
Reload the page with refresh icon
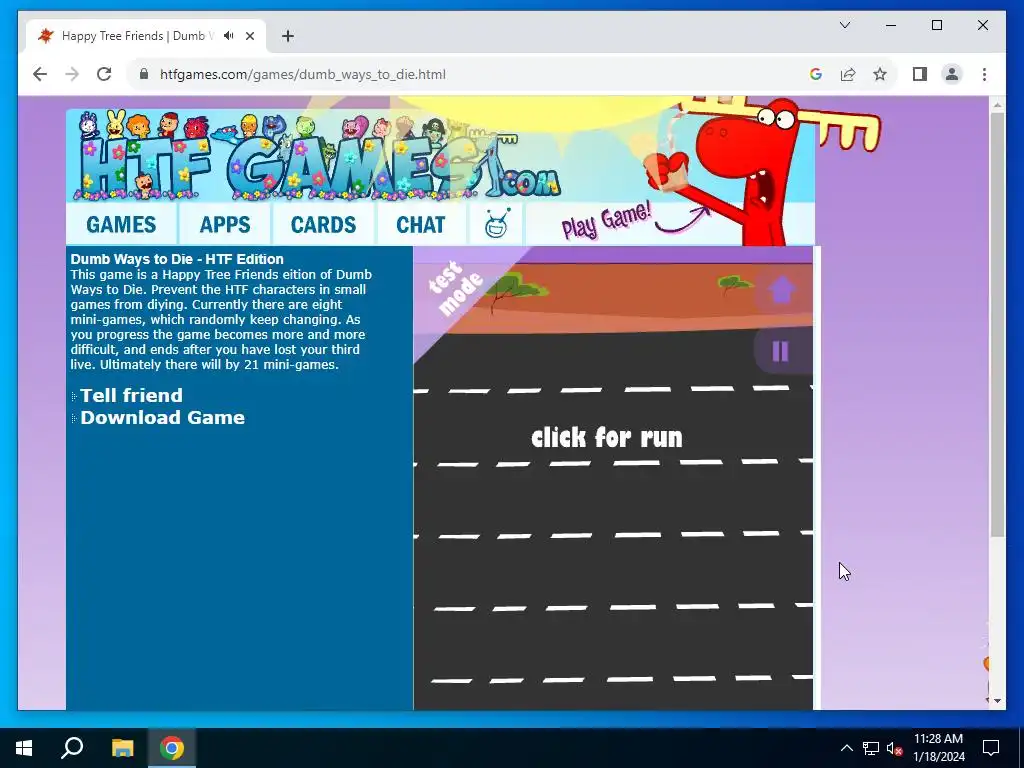[x=104, y=74]
